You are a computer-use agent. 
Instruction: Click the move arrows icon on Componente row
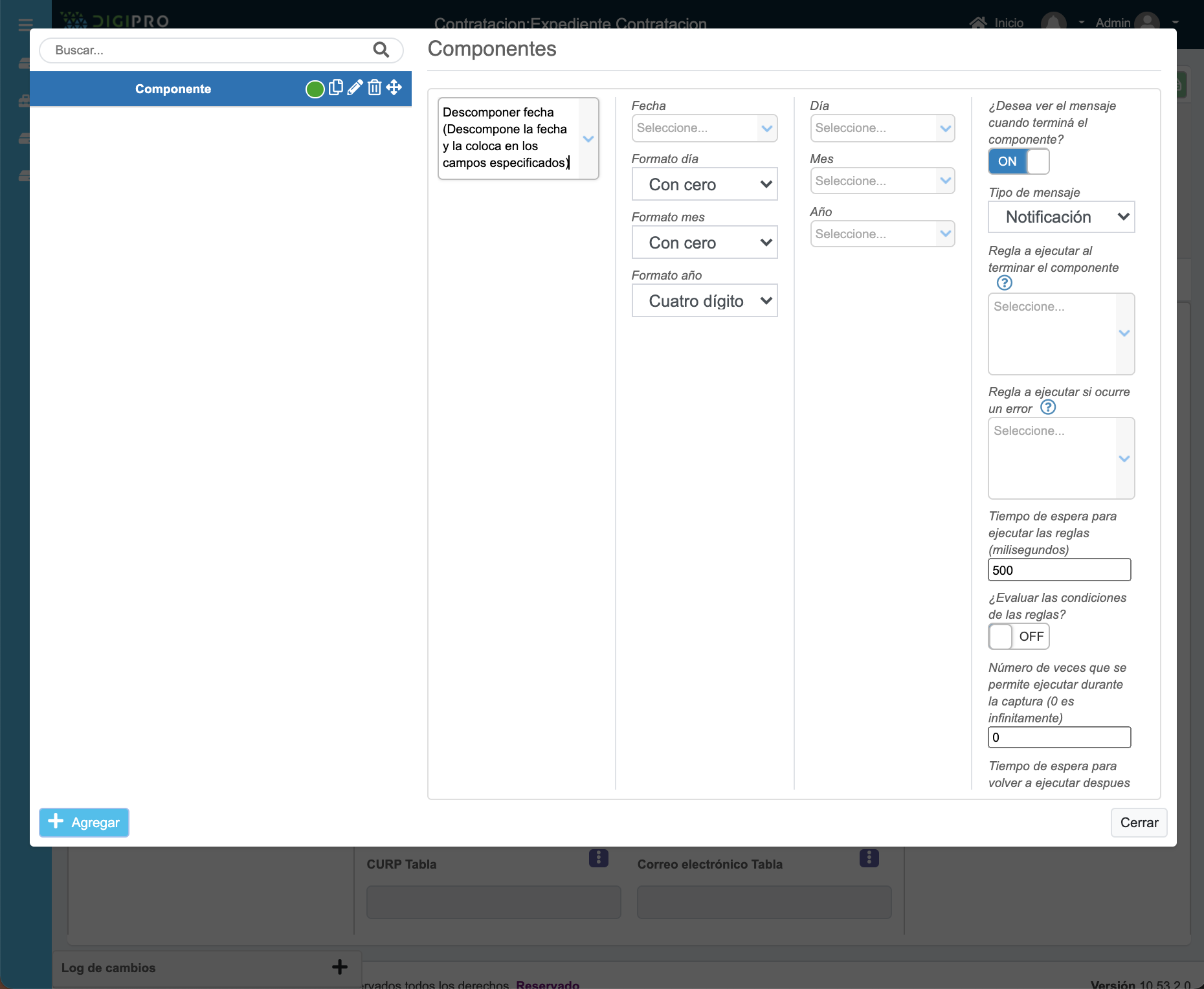[394, 87]
